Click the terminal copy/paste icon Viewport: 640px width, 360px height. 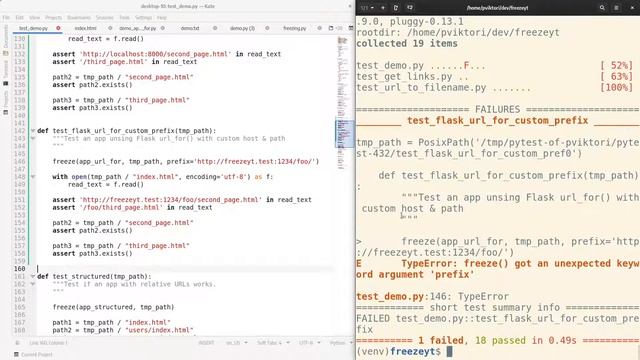pyautogui.click(x=396, y=7)
